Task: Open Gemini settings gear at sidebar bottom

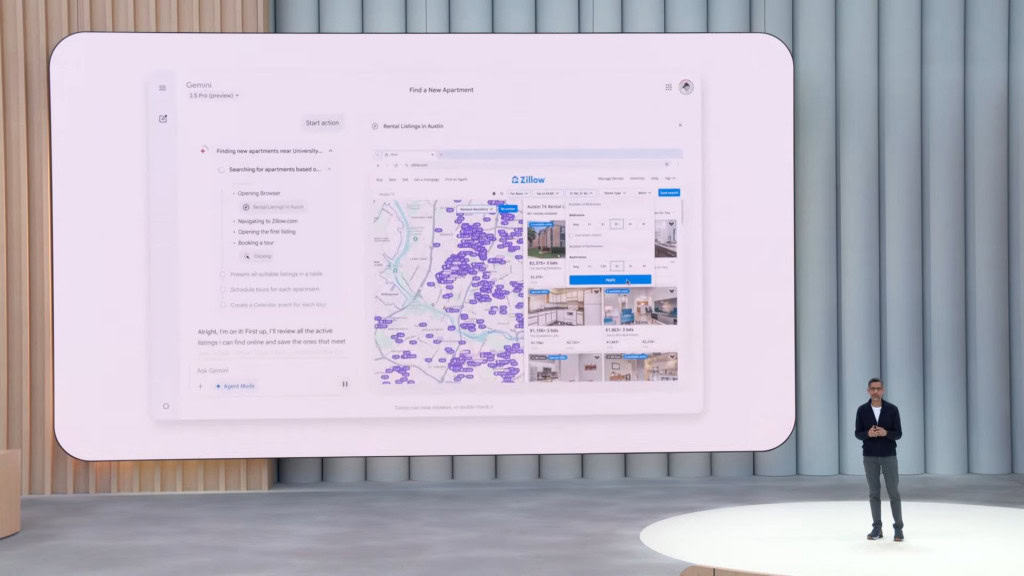Action: [166, 406]
